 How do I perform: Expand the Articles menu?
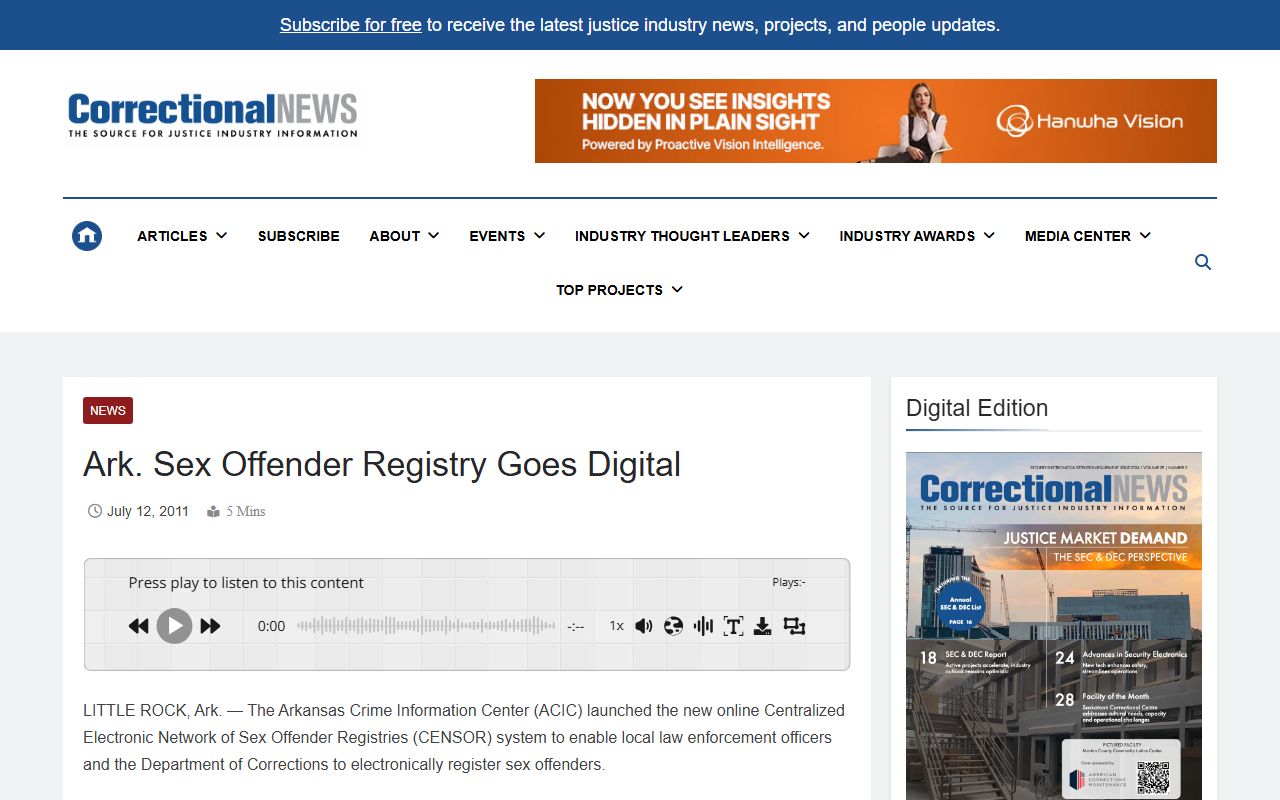[182, 236]
